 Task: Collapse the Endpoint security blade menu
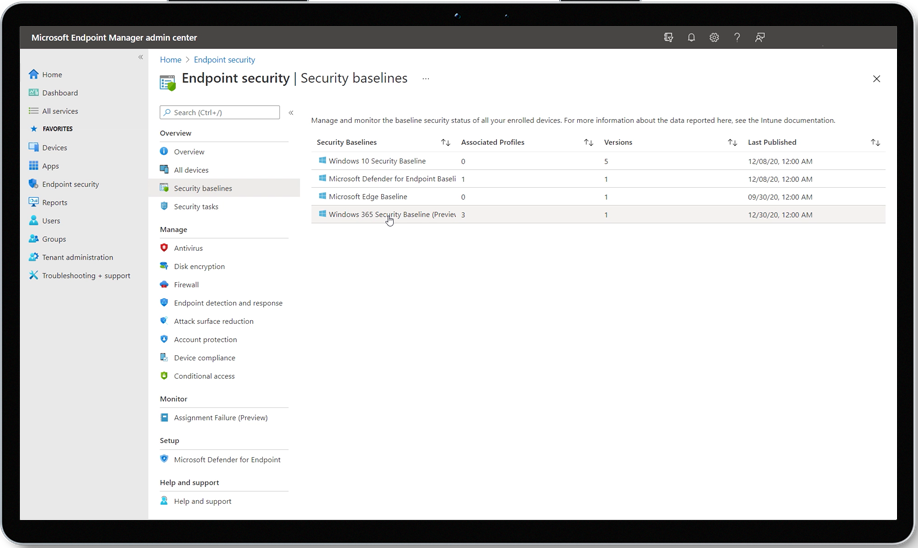(x=291, y=113)
